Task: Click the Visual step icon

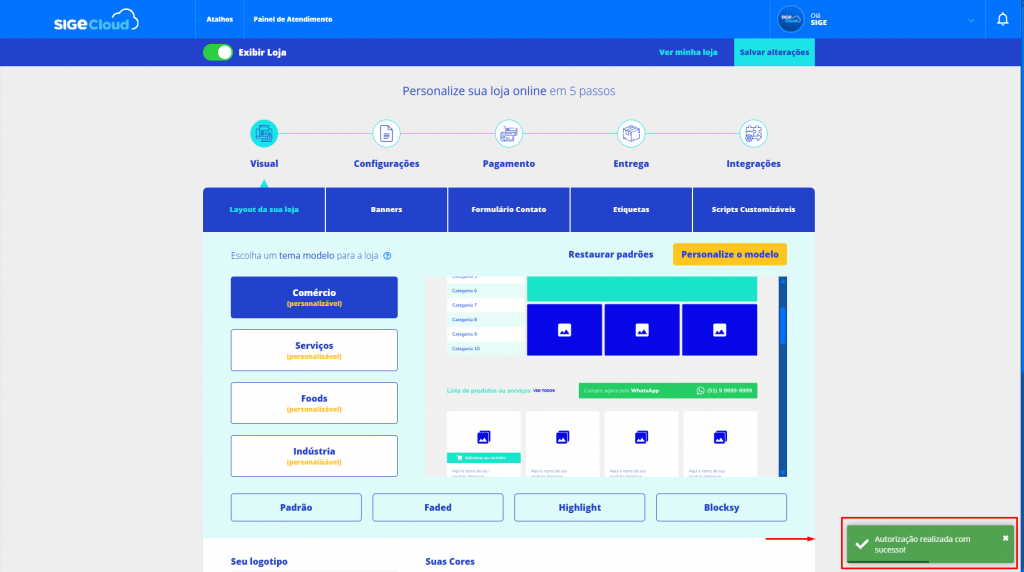Action: point(264,133)
